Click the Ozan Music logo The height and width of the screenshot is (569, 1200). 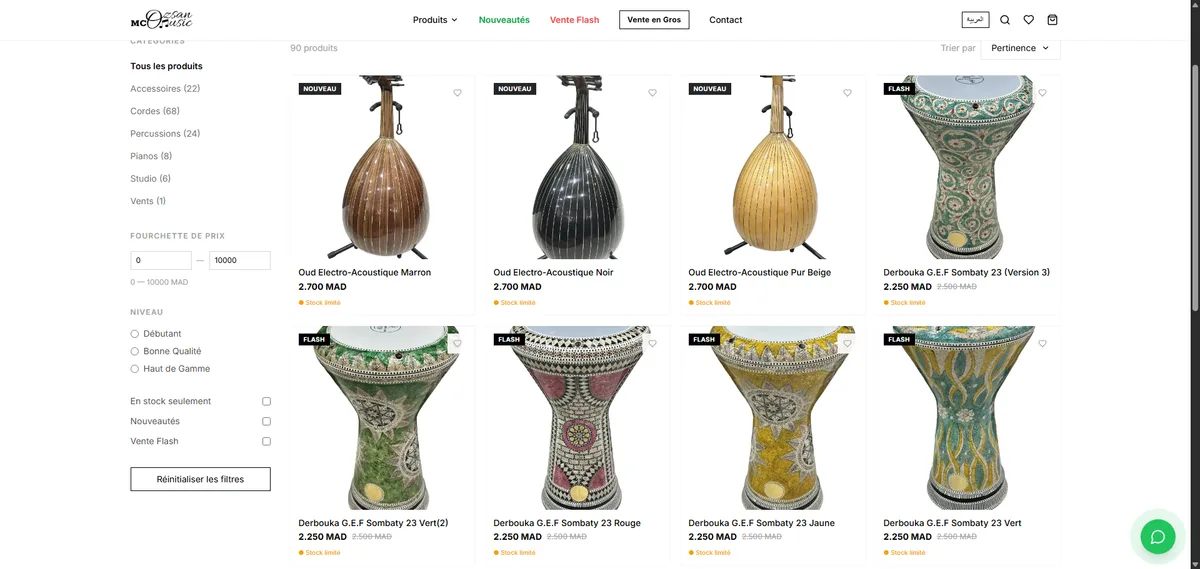coord(161,19)
